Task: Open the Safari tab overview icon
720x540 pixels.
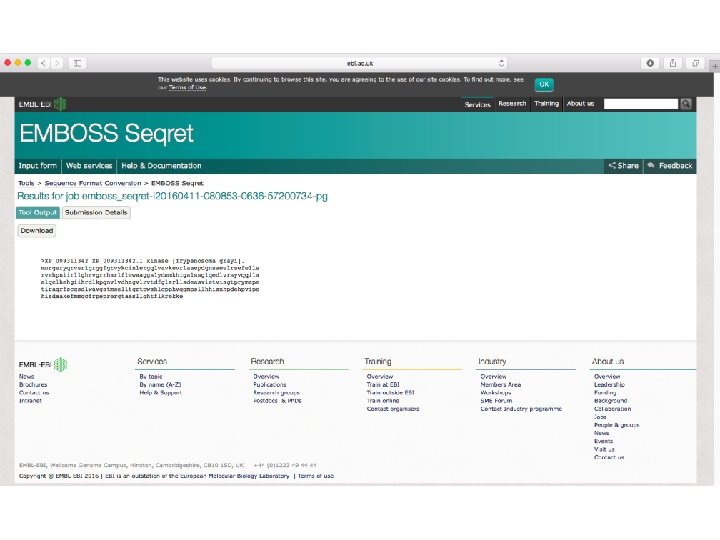Action: (695, 63)
